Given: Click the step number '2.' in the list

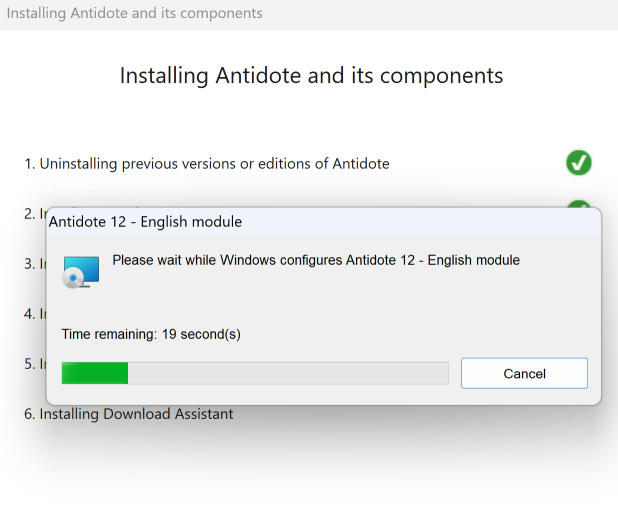Looking at the screenshot, I should coord(30,213).
